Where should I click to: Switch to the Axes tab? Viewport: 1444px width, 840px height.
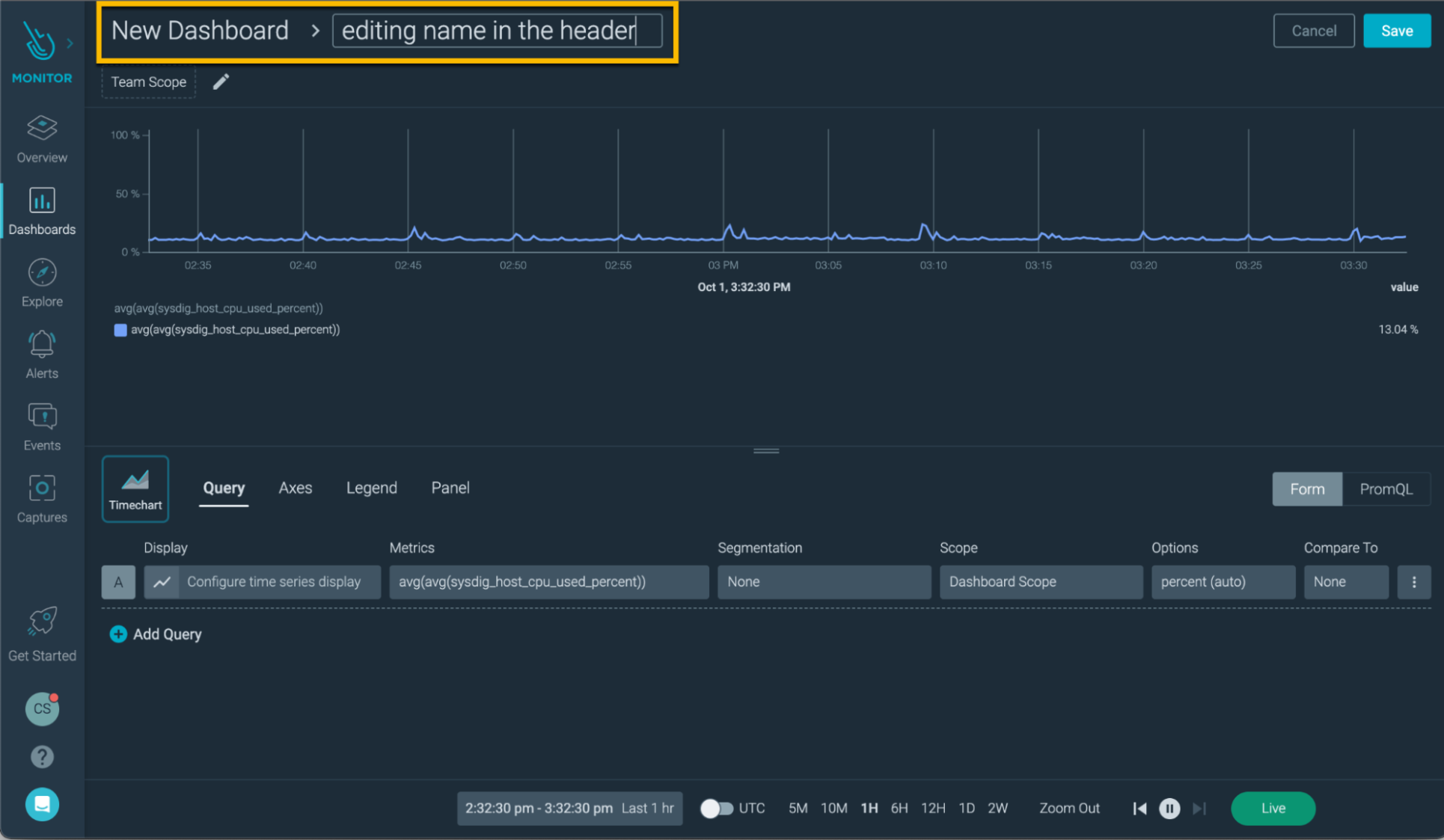[295, 488]
